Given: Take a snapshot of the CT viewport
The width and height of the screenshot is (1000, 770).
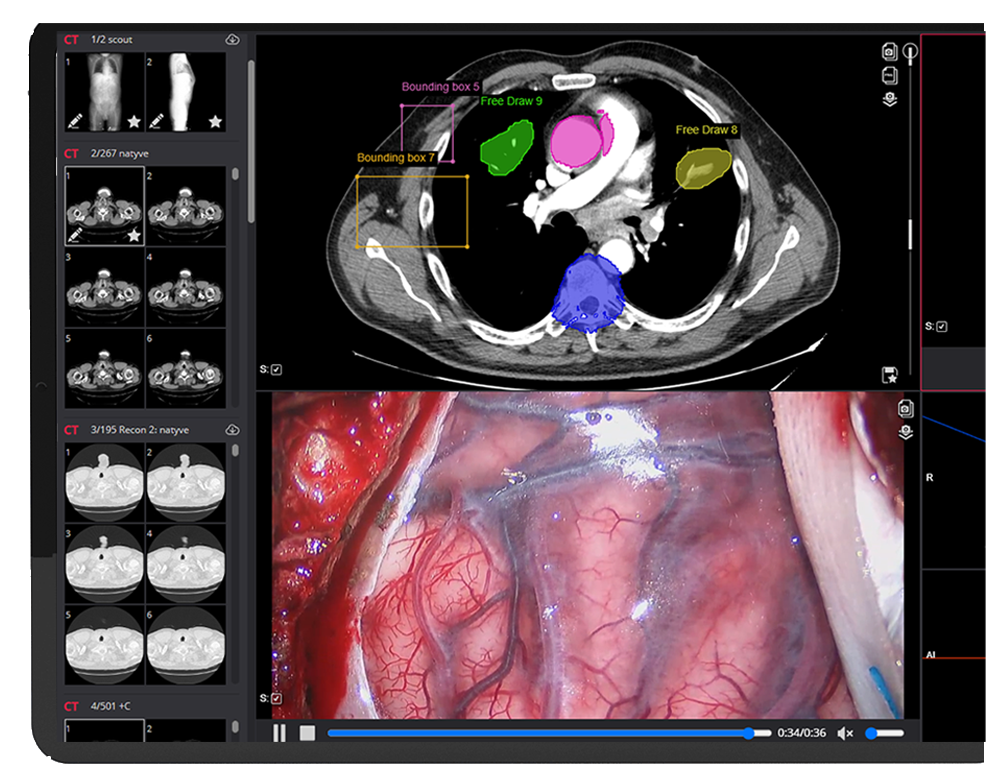Looking at the screenshot, I should coord(890,52).
